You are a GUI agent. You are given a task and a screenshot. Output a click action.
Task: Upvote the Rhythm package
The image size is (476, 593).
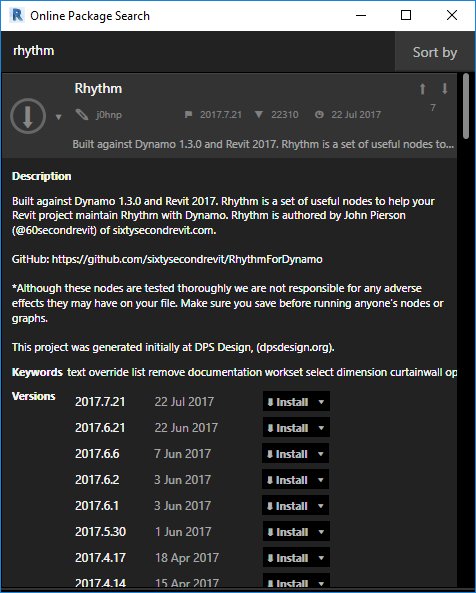pos(423,89)
